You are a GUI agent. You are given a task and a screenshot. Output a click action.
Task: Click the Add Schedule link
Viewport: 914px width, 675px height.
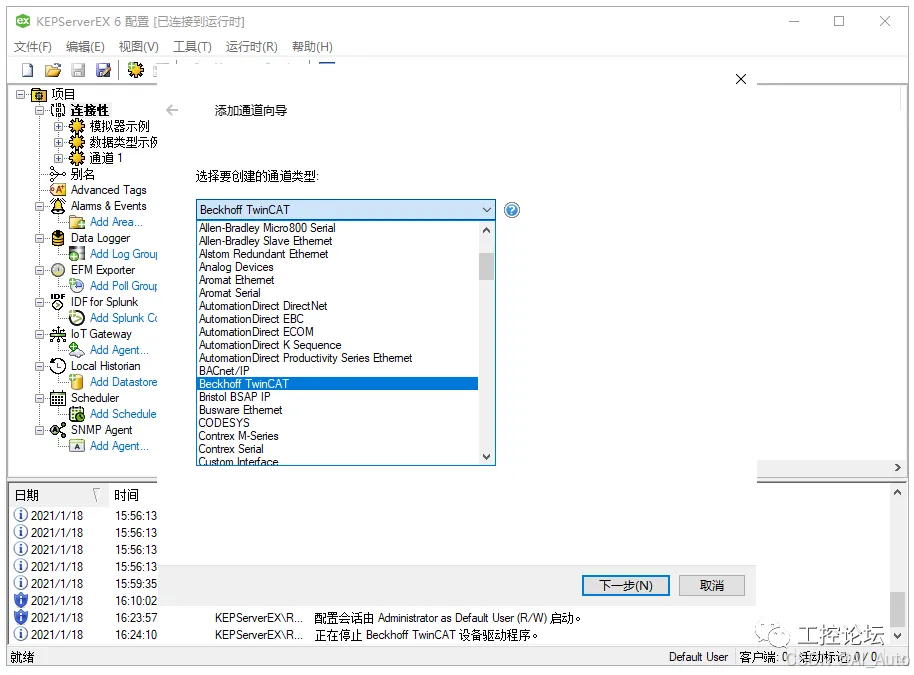coord(123,414)
